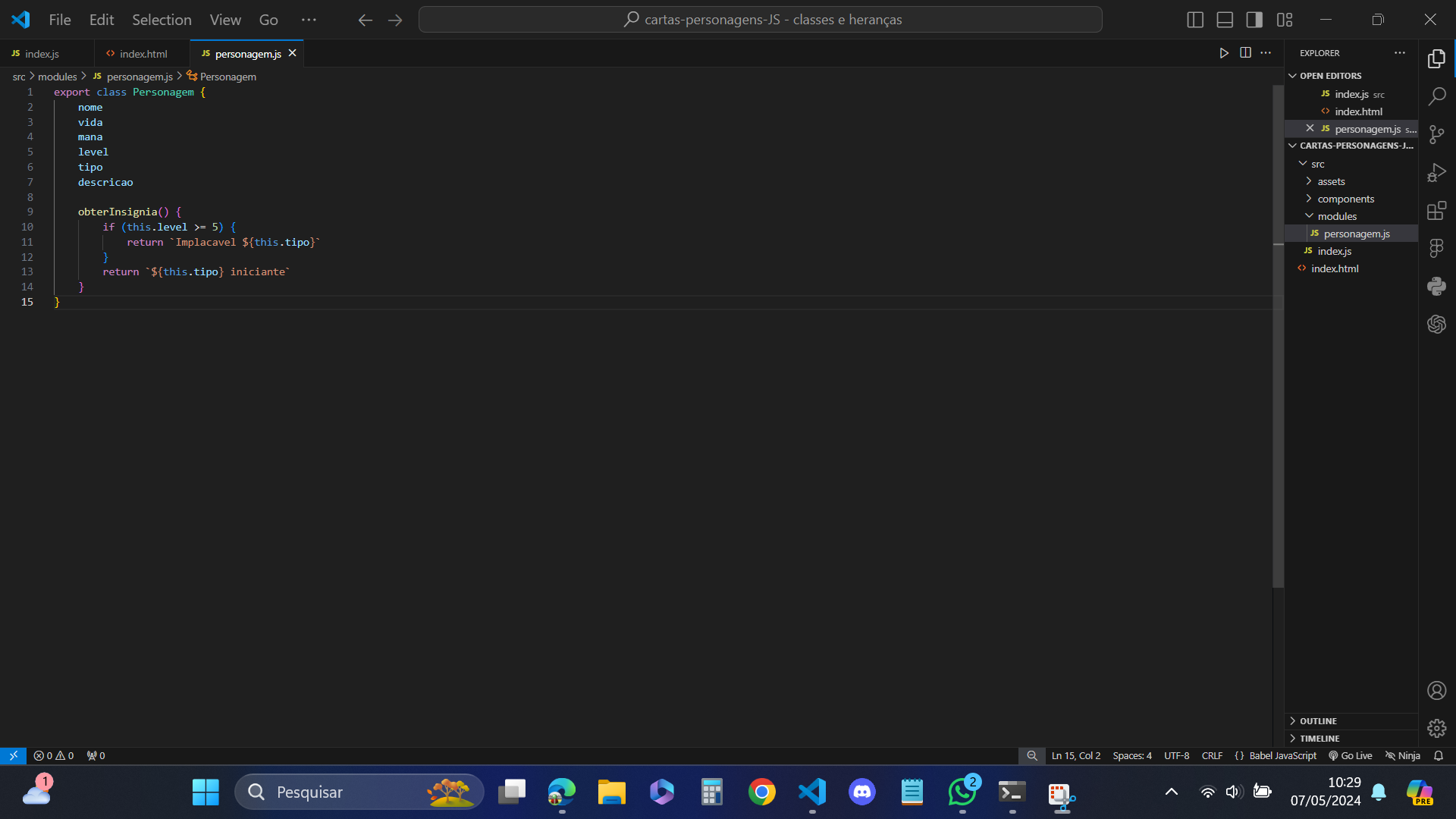1456x819 pixels.
Task: Open the Source Control view
Action: (x=1436, y=134)
